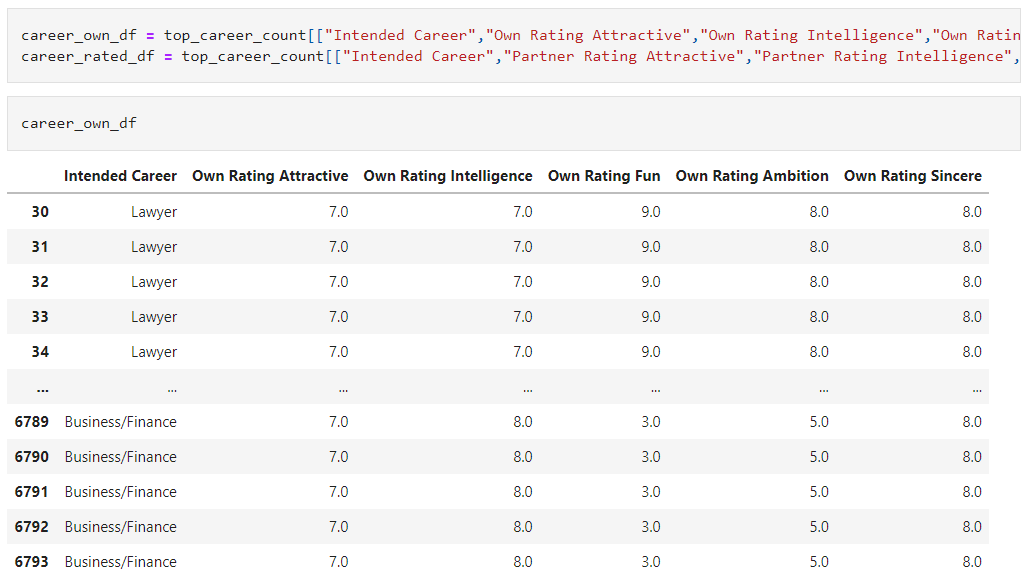Select the Own Rating Attractive column header

[269, 176]
